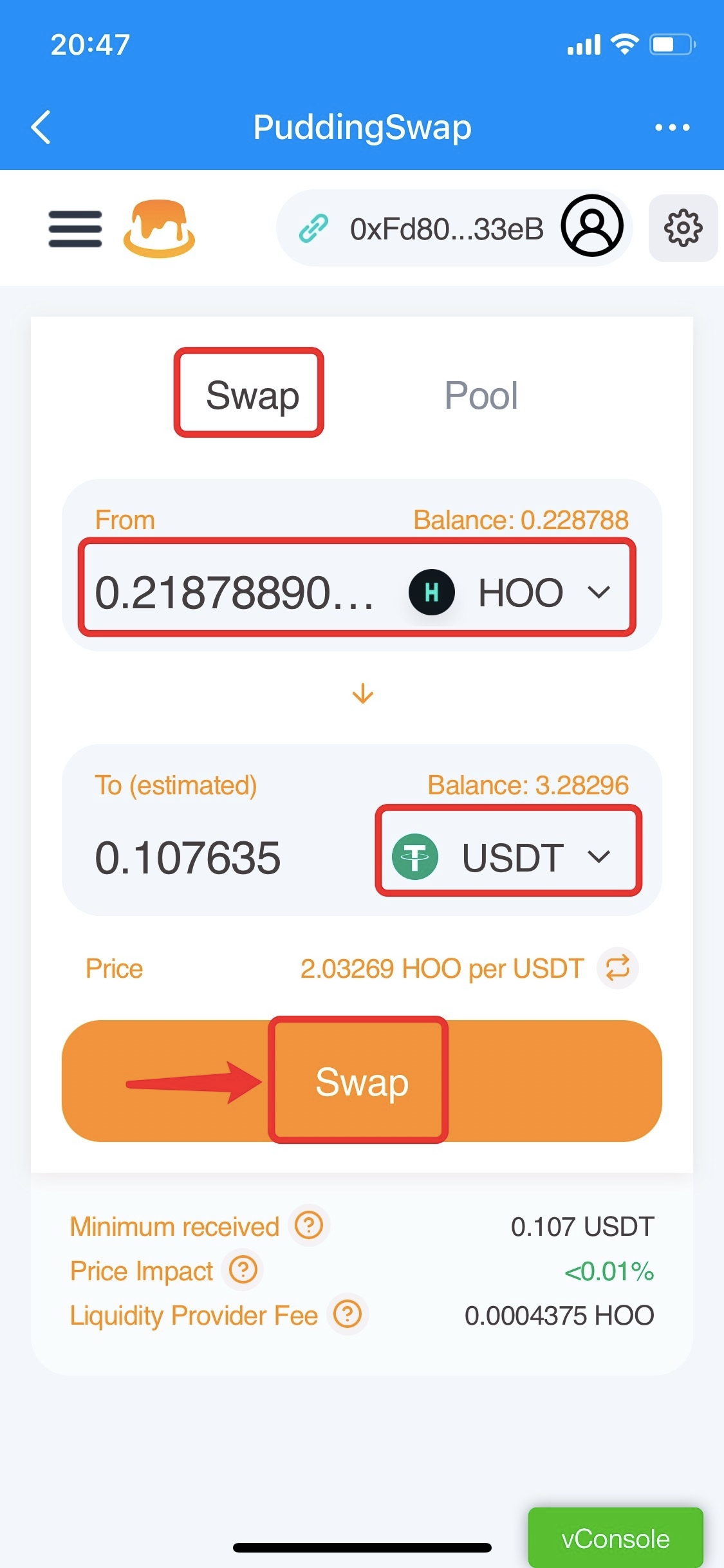Viewport: 724px width, 1568px height.
Task: Open the account profile avatar
Action: pyautogui.click(x=591, y=226)
